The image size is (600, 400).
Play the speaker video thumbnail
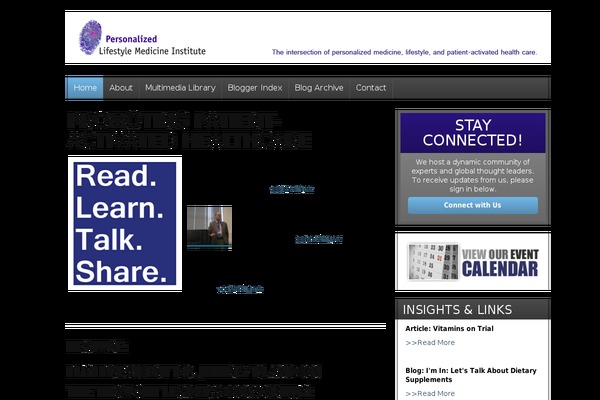tap(209, 228)
